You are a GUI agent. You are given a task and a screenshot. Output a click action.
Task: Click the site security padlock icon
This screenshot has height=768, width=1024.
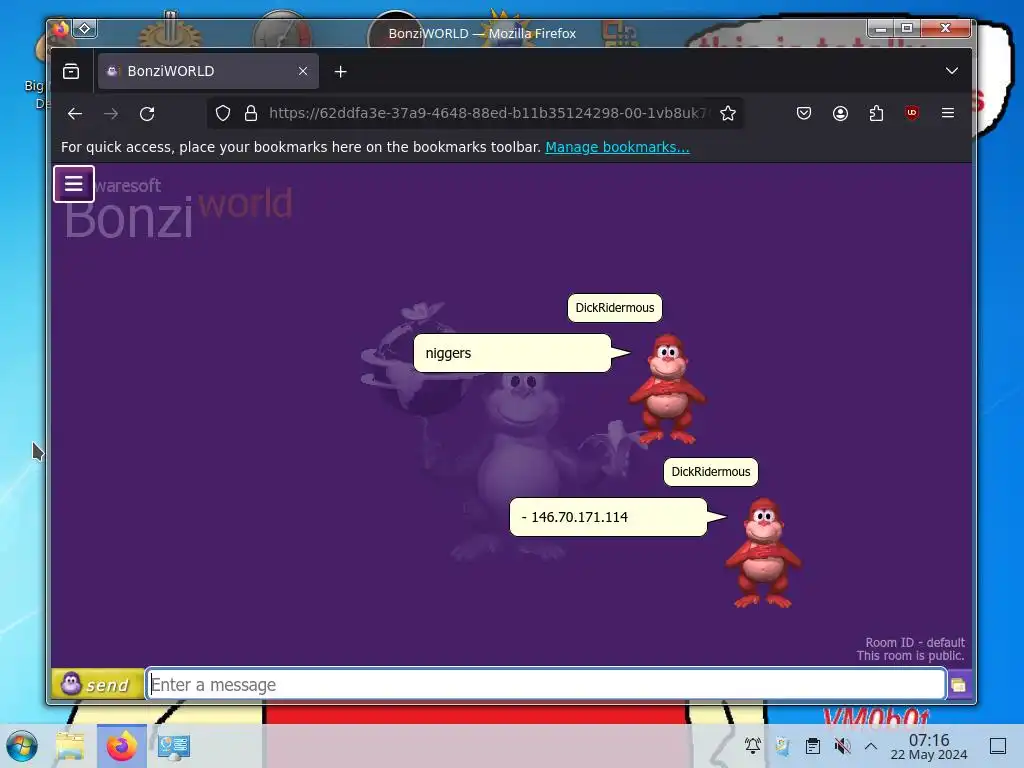coord(251,114)
